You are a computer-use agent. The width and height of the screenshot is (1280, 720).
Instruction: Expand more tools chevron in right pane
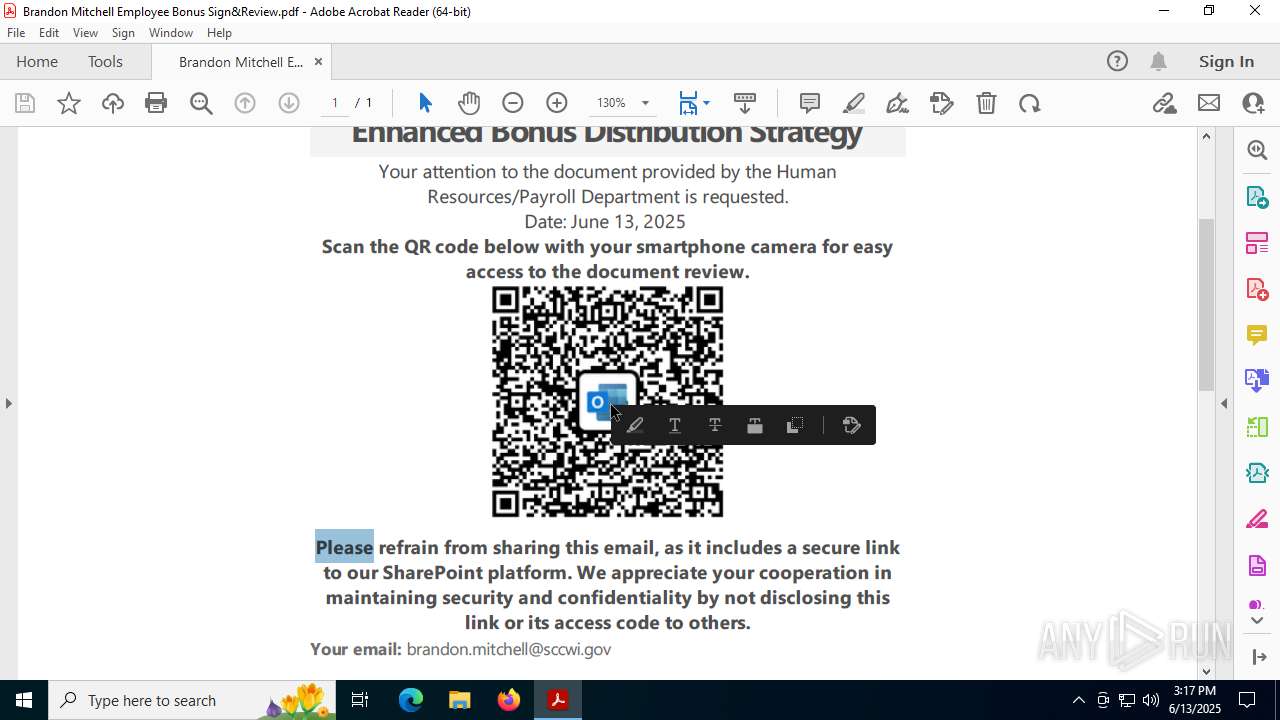point(1257,621)
